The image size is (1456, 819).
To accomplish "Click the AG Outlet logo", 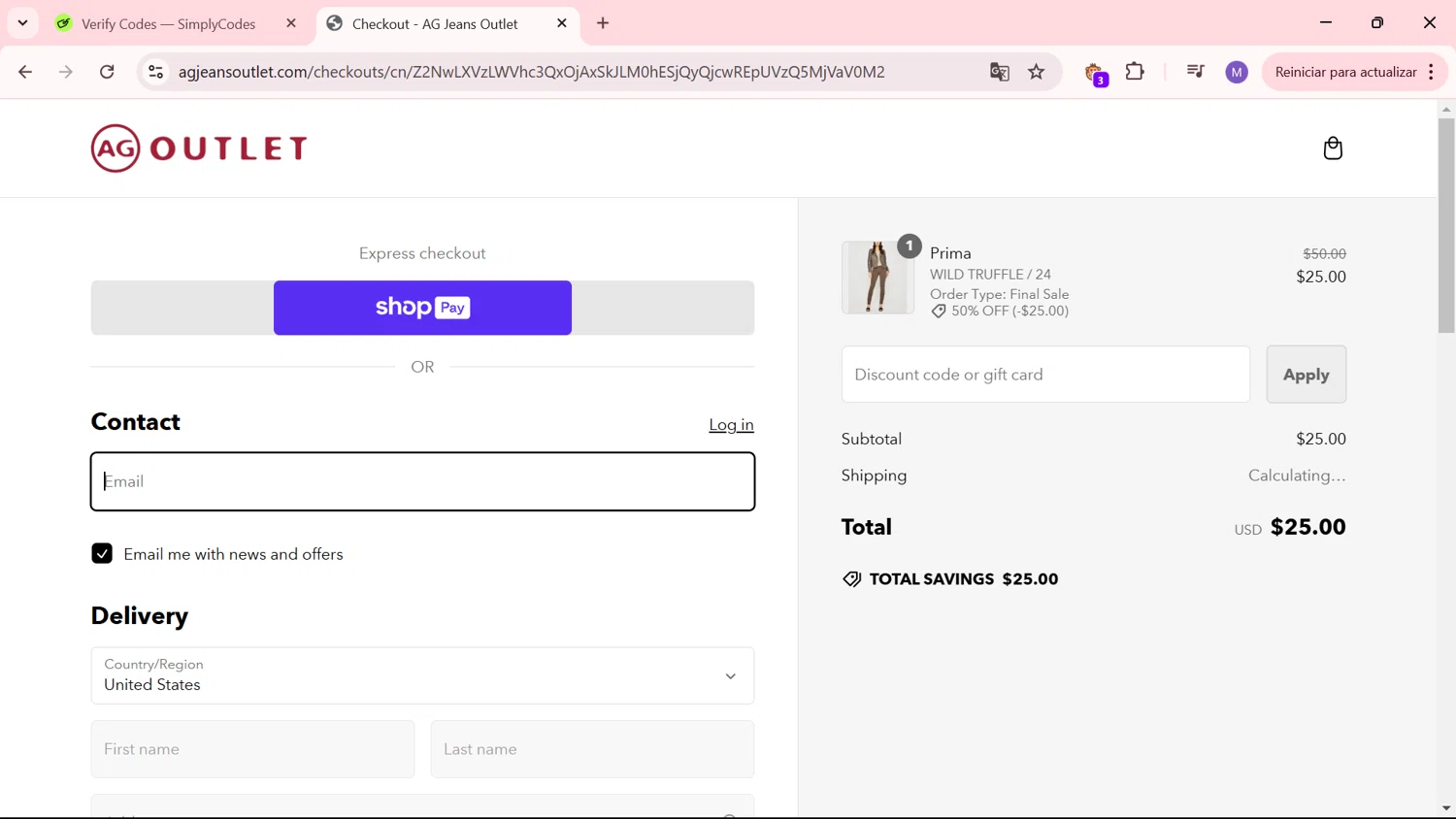I will click(x=199, y=148).
